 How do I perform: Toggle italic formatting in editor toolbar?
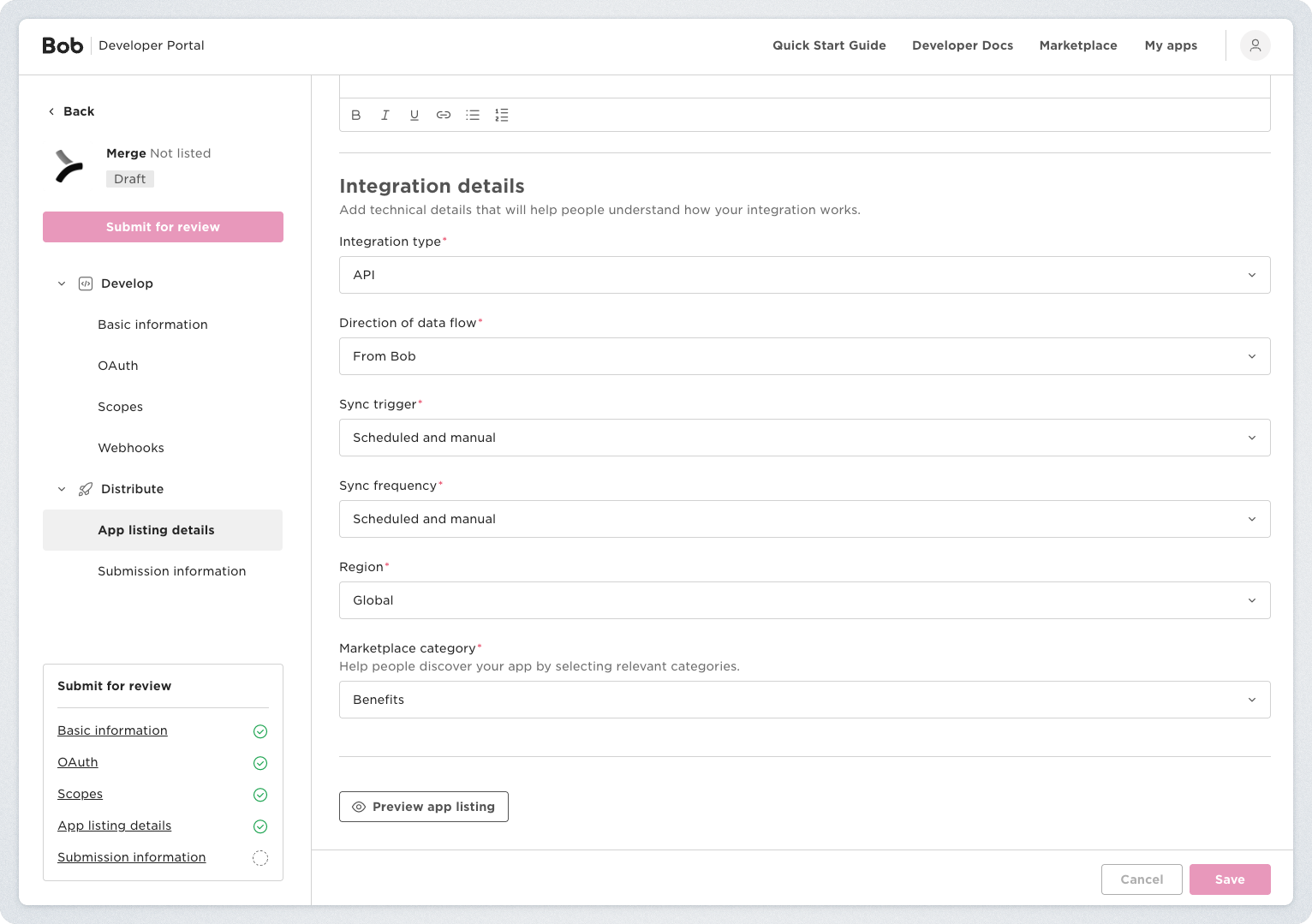point(385,115)
